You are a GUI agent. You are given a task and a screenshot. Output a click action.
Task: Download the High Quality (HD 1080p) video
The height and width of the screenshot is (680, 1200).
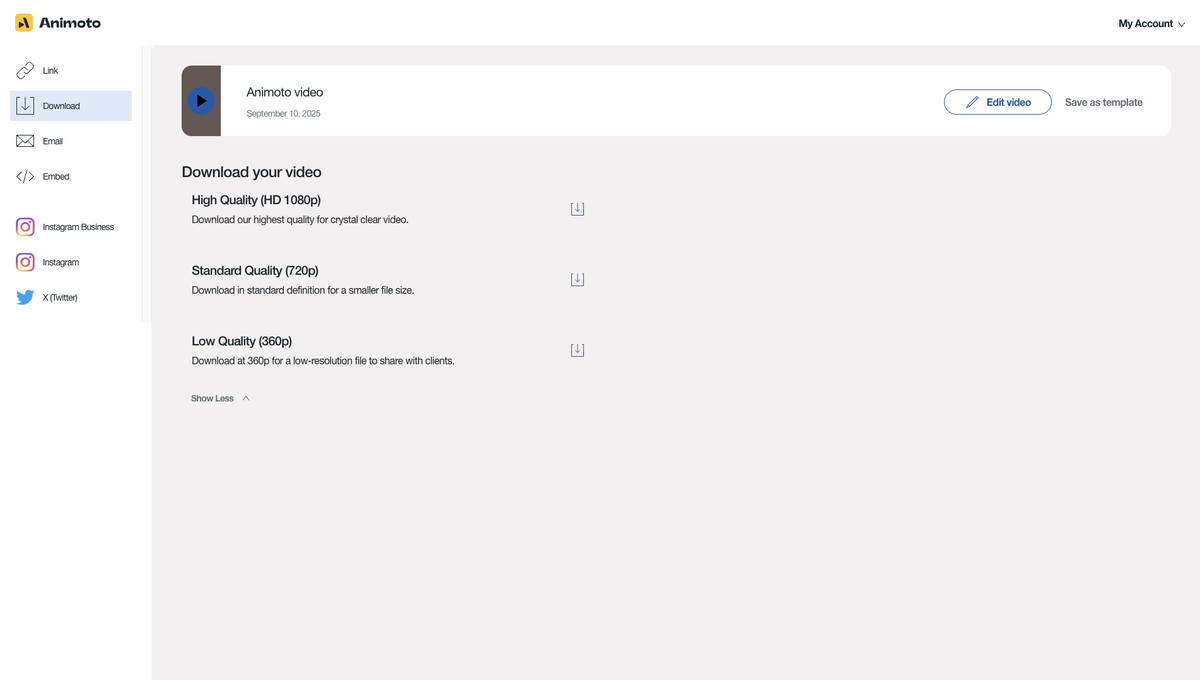pos(577,208)
